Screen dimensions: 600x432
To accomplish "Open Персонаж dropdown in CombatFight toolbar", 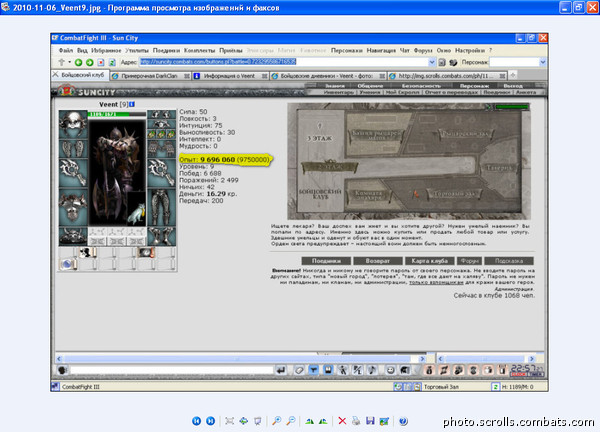I will point(543,62).
